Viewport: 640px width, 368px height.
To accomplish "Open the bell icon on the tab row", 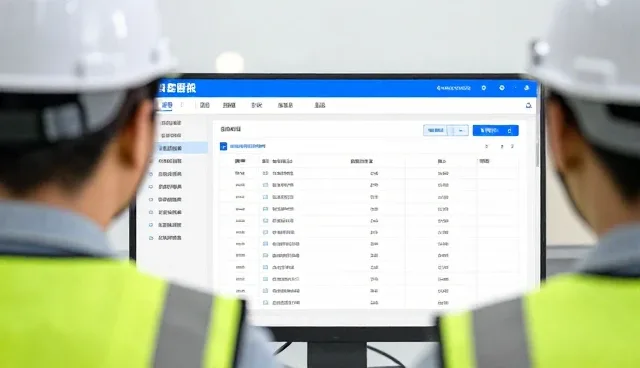I will click(x=529, y=106).
